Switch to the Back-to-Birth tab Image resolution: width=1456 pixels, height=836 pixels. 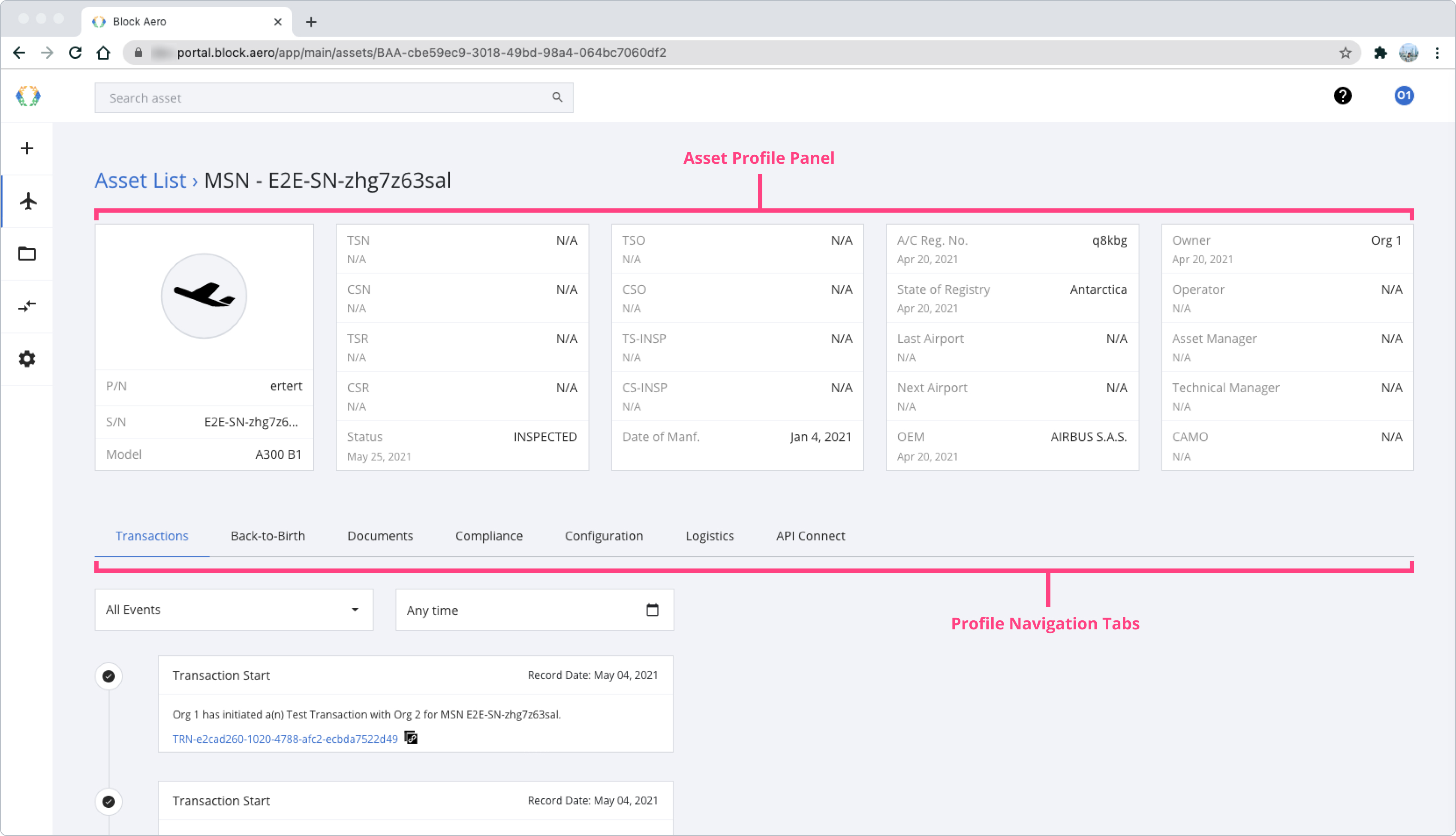coord(268,536)
